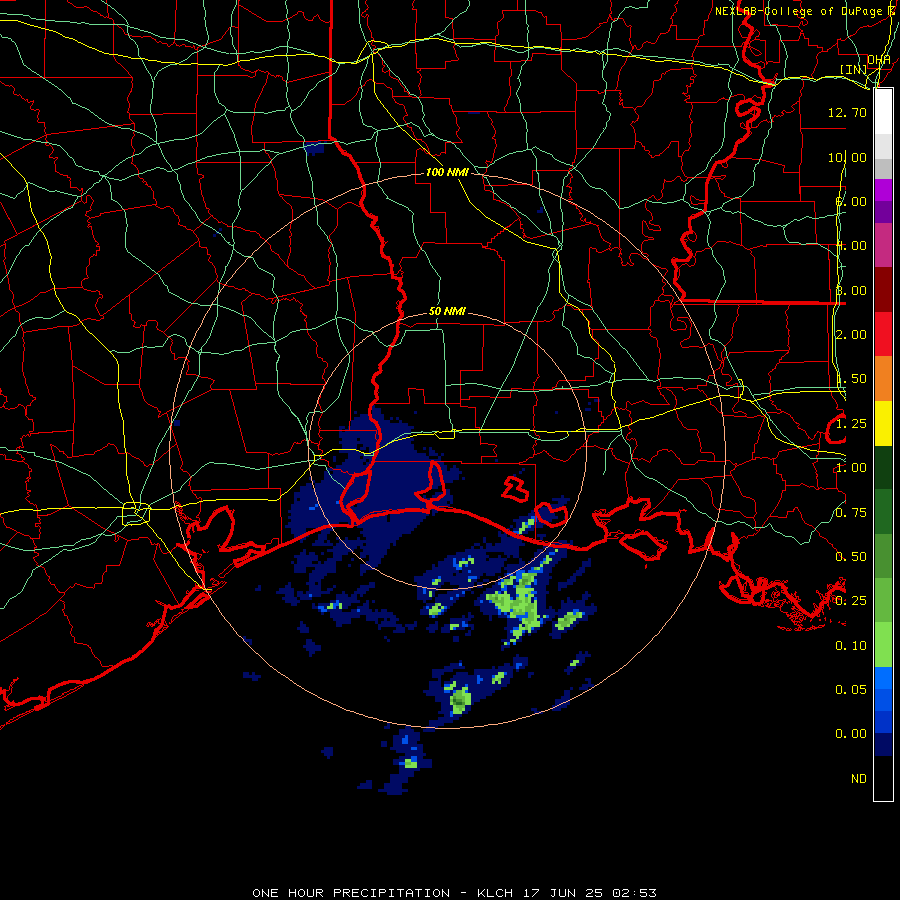Viewport: 900px width, 900px height.
Task: Click the "12.70" legend value
Action: click(847, 112)
